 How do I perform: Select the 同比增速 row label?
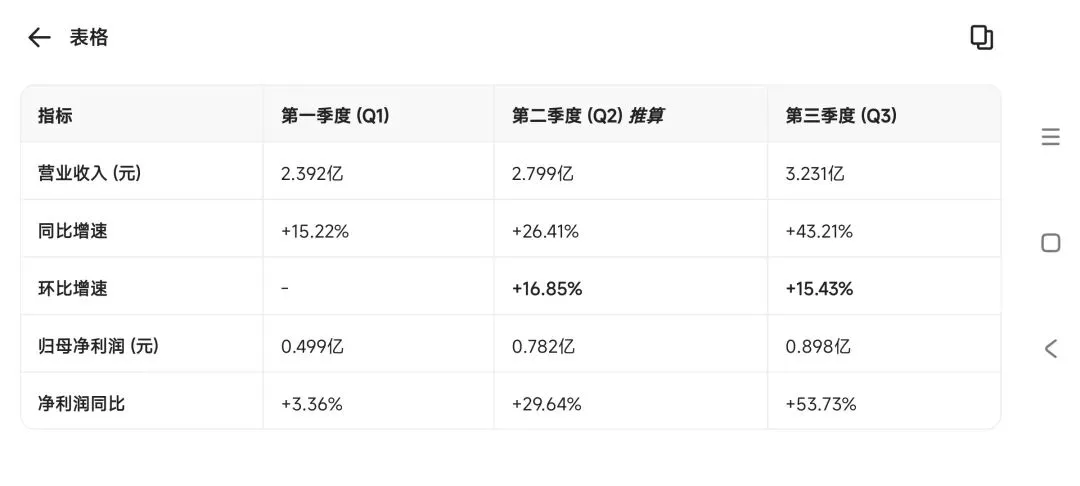(72, 231)
